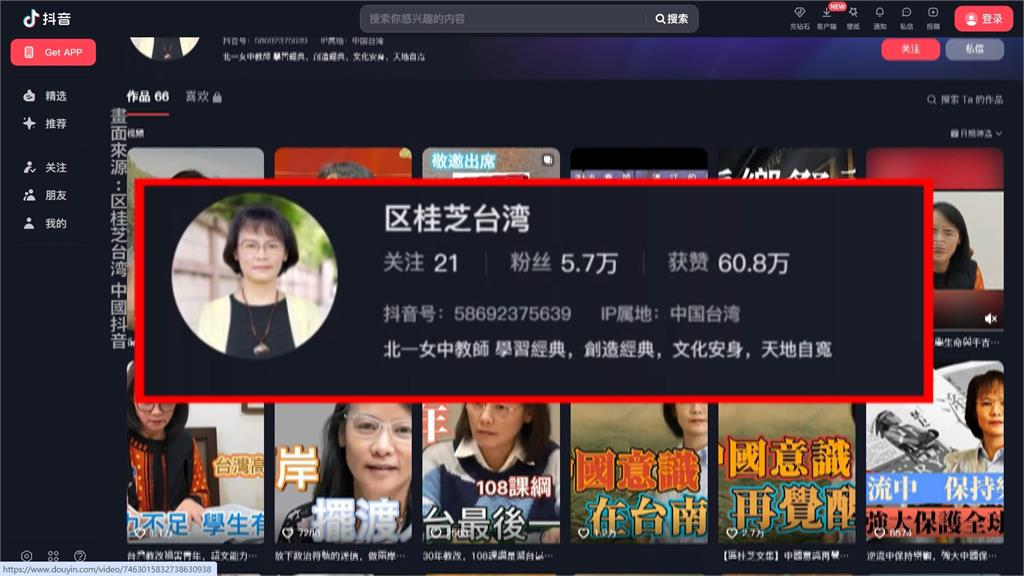Click the 获赞 60.8万 likes count
Screen dimensions: 1024x576
pos(728,263)
